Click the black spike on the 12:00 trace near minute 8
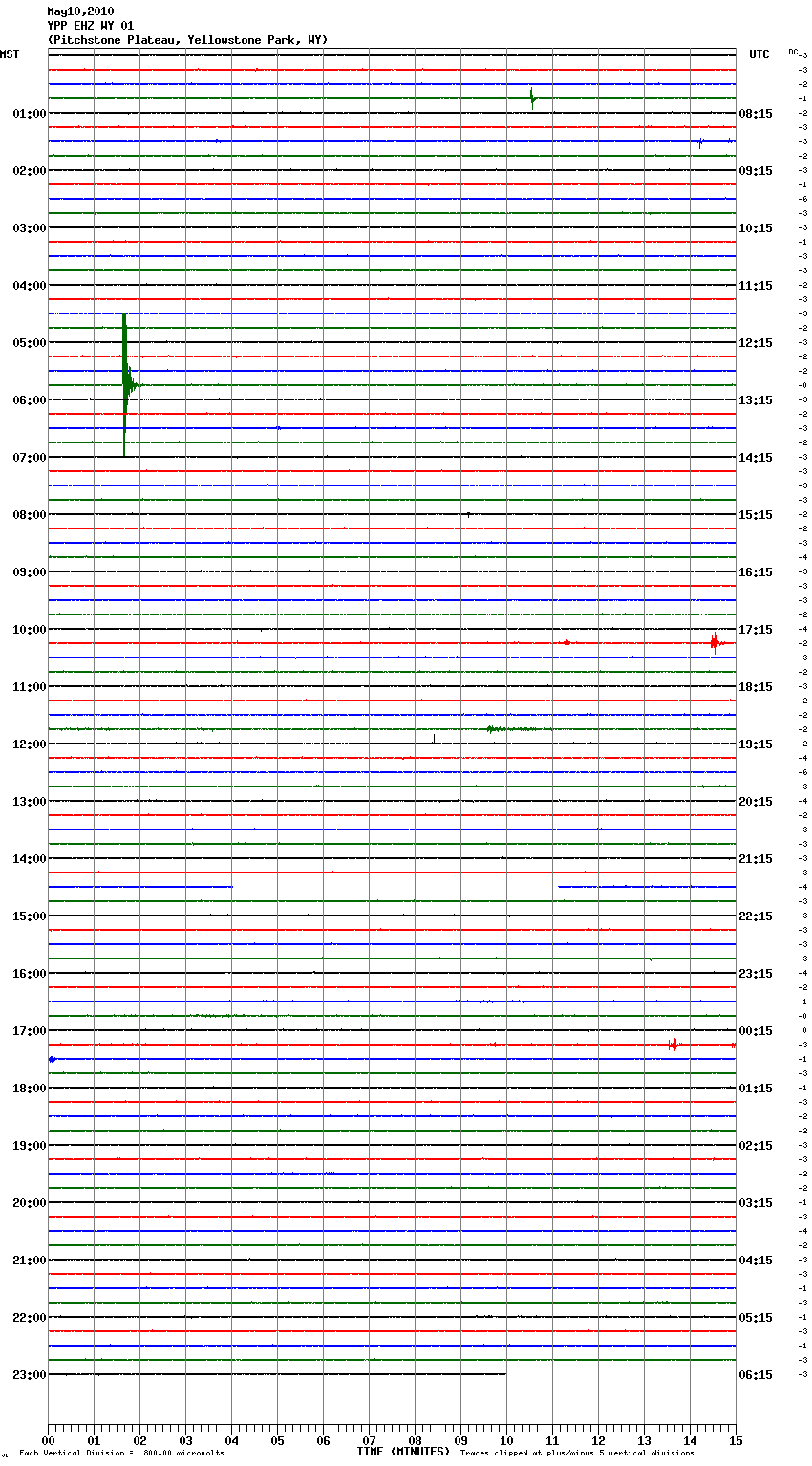 [x=434, y=739]
